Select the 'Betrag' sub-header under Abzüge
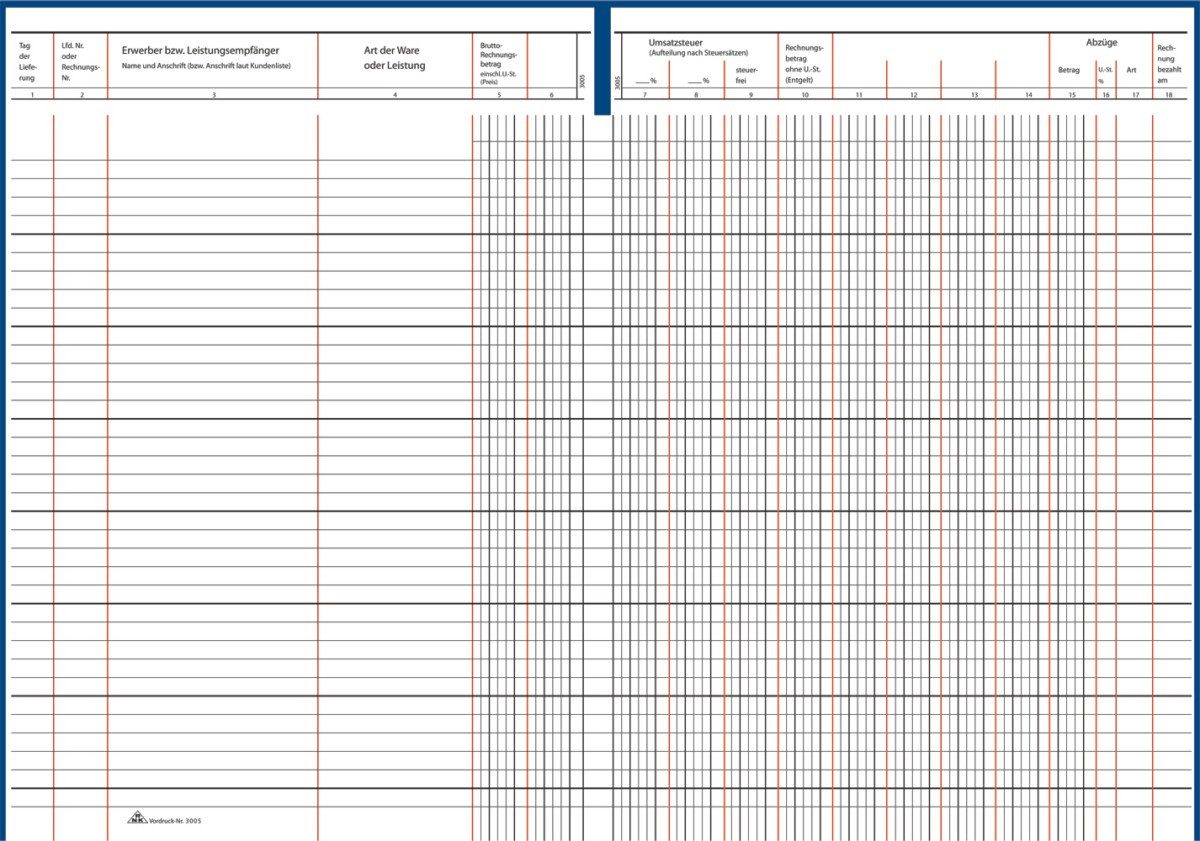1200x841 pixels. 1068,70
